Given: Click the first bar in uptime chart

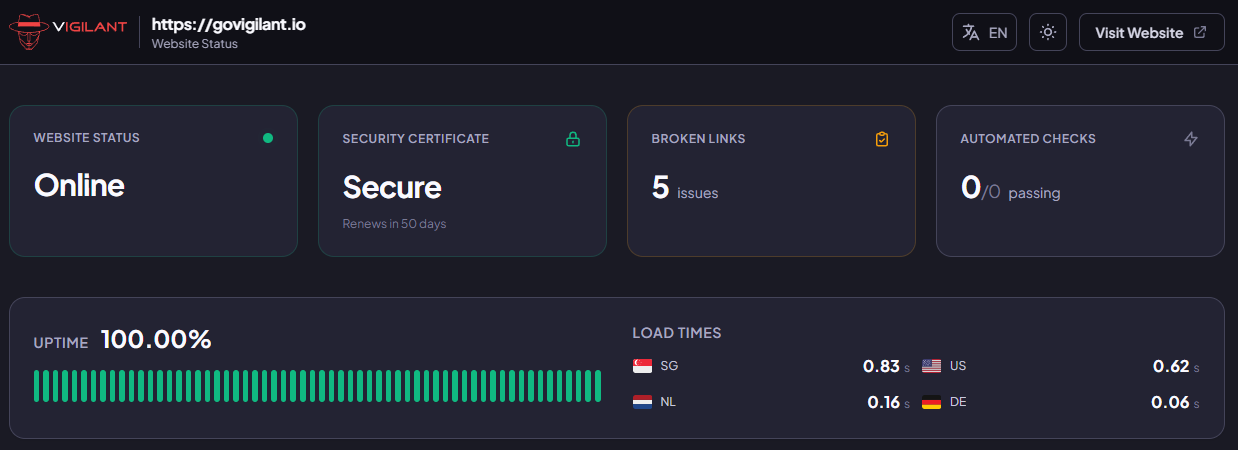Looking at the screenshot, I should point(37,386).
